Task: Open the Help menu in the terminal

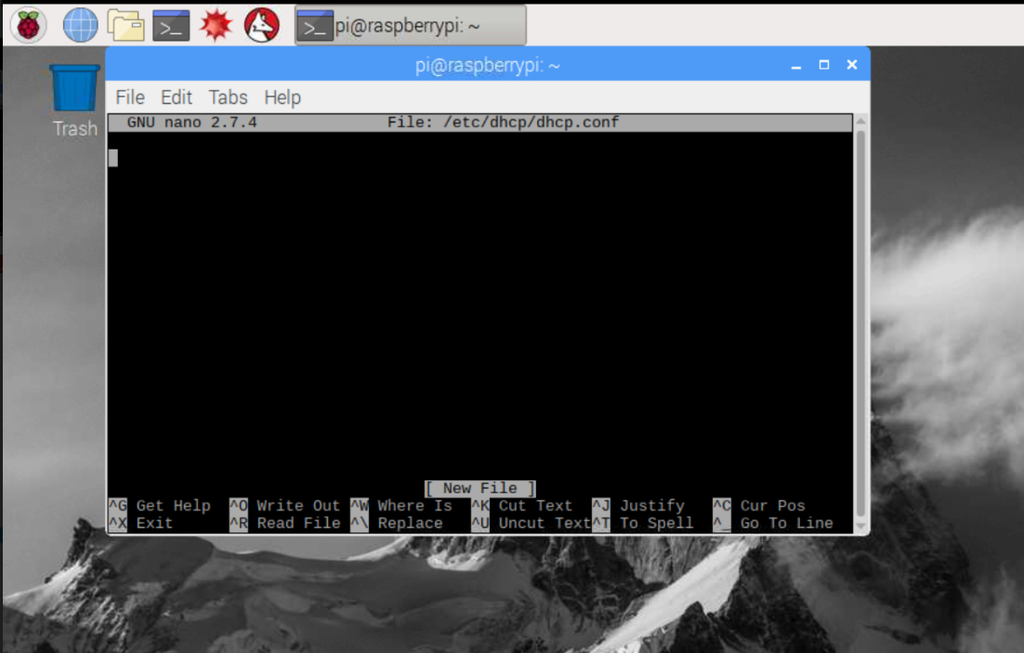Action: 282,97
